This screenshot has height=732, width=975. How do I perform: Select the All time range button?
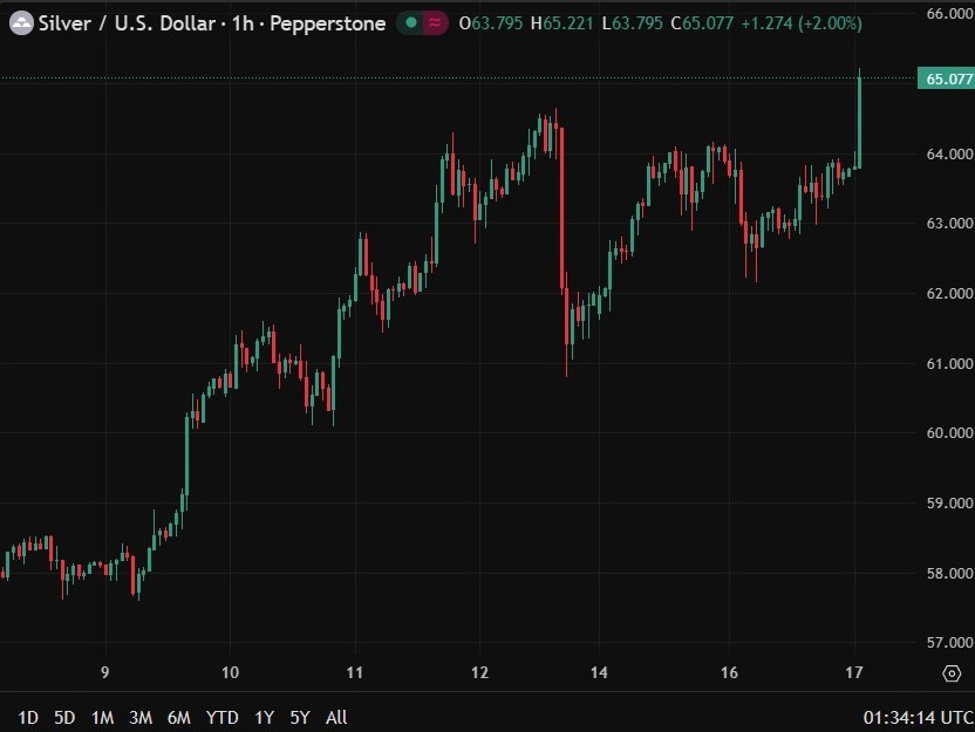pos(335,717)
